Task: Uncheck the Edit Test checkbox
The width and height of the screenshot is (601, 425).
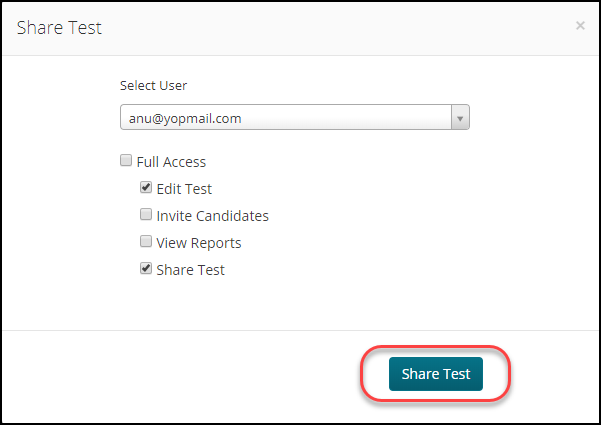Action: tap(146, 187)
